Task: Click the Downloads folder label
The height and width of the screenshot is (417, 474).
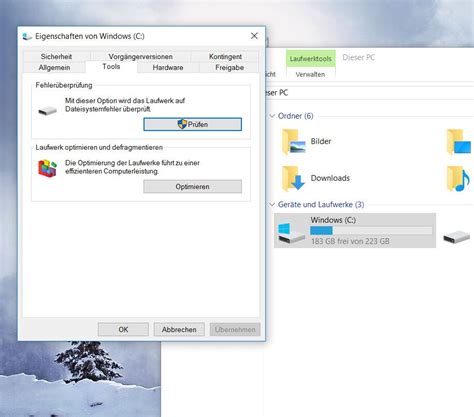Action: (330, 178)
